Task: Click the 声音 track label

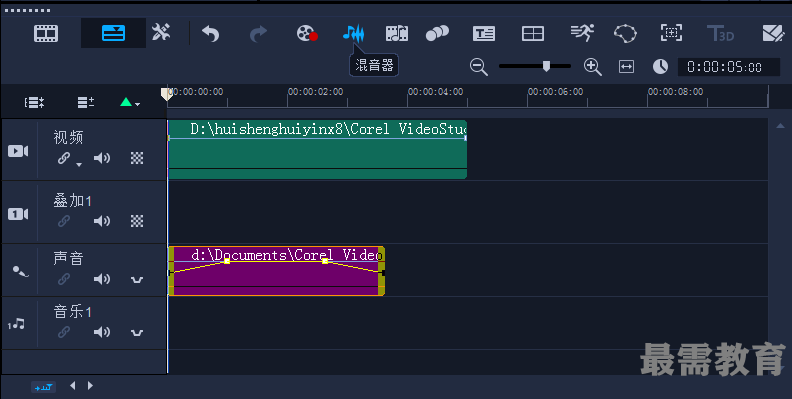Action: [x=68, y=258]
